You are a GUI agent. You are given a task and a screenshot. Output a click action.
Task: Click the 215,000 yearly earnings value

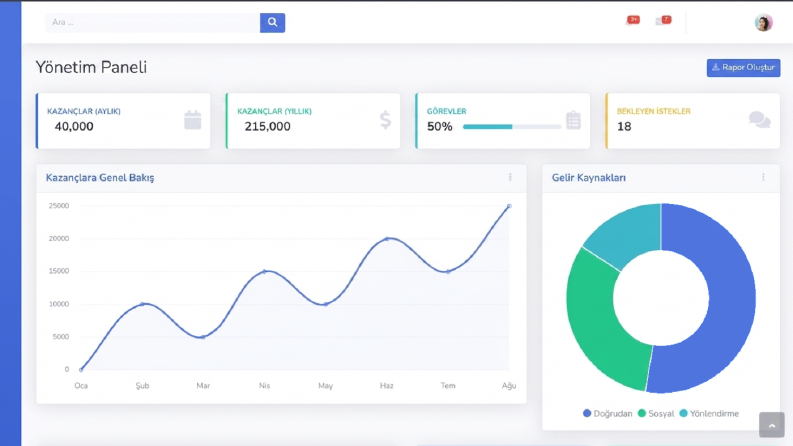click(x=268, y=126)
